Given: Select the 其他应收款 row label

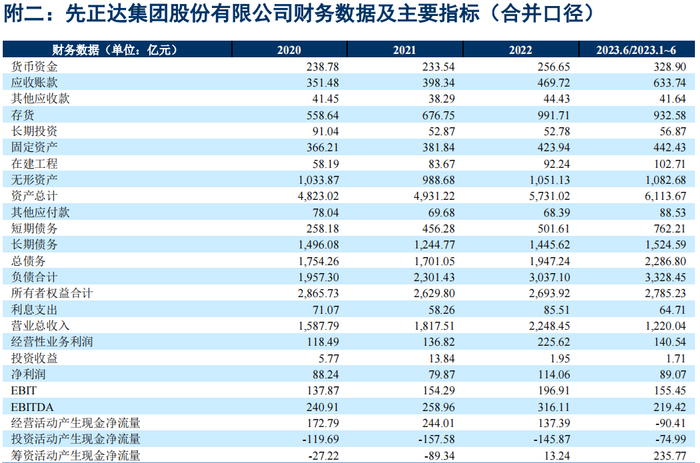Looking at the screenshot, I should (40, 99).
